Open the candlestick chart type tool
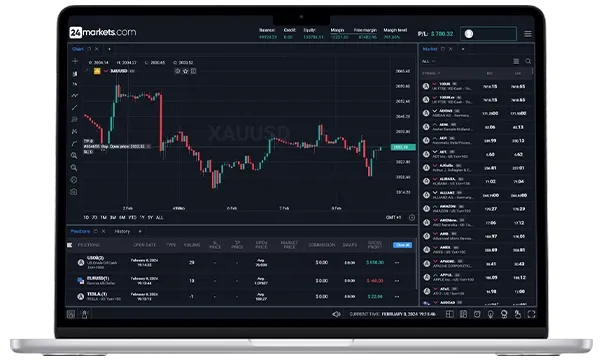This screenshot has height=360, width=610. click(x=75, y=73)
